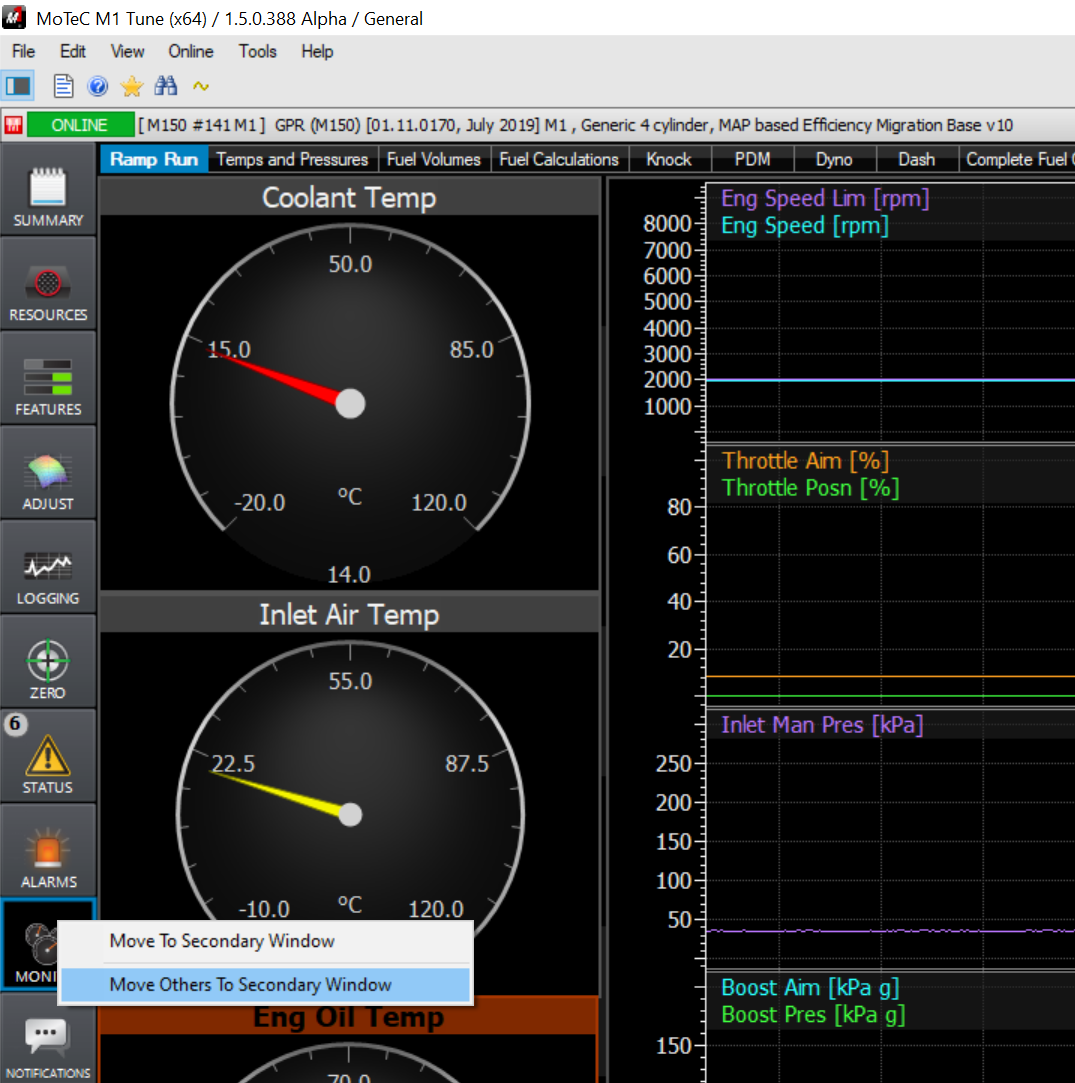Select Move Others To Secondary Window
1075x1083 pixels.
tap(250, 985)
